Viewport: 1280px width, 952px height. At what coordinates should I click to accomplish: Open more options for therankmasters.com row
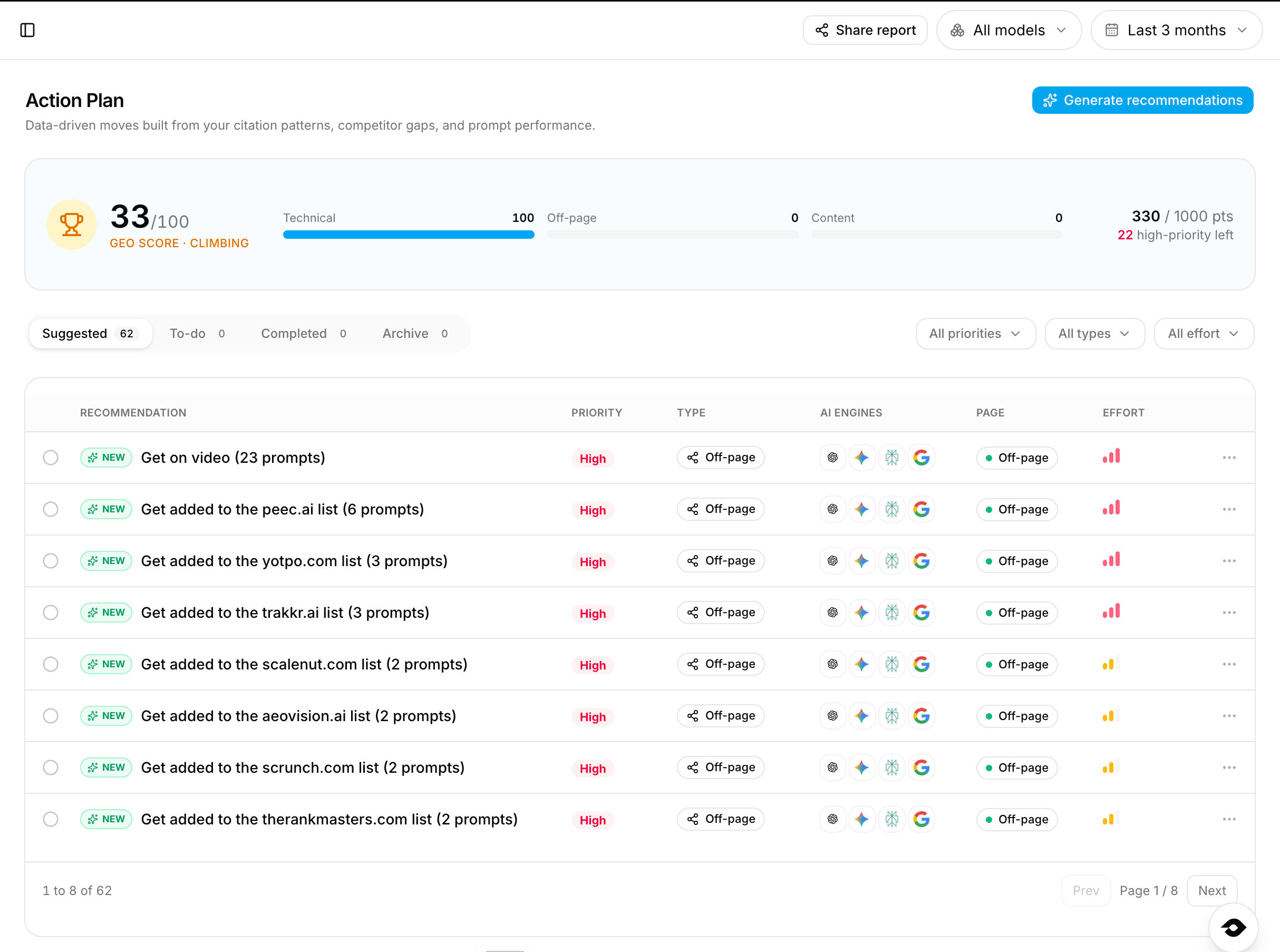click(x=1229, y=820)
